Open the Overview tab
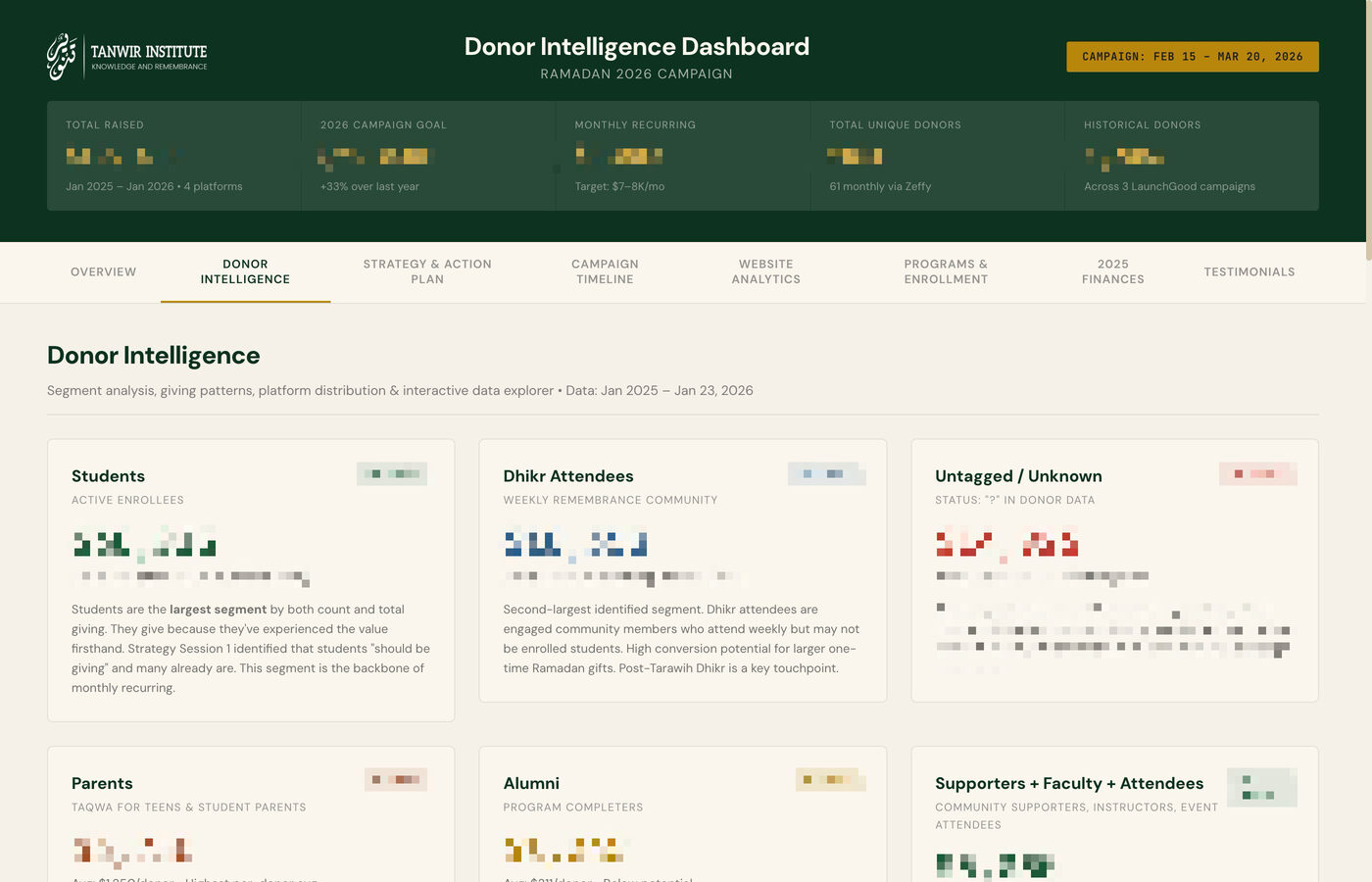Image resolution: width=1372 pixels, height=882 pixels. click(104, 271)
